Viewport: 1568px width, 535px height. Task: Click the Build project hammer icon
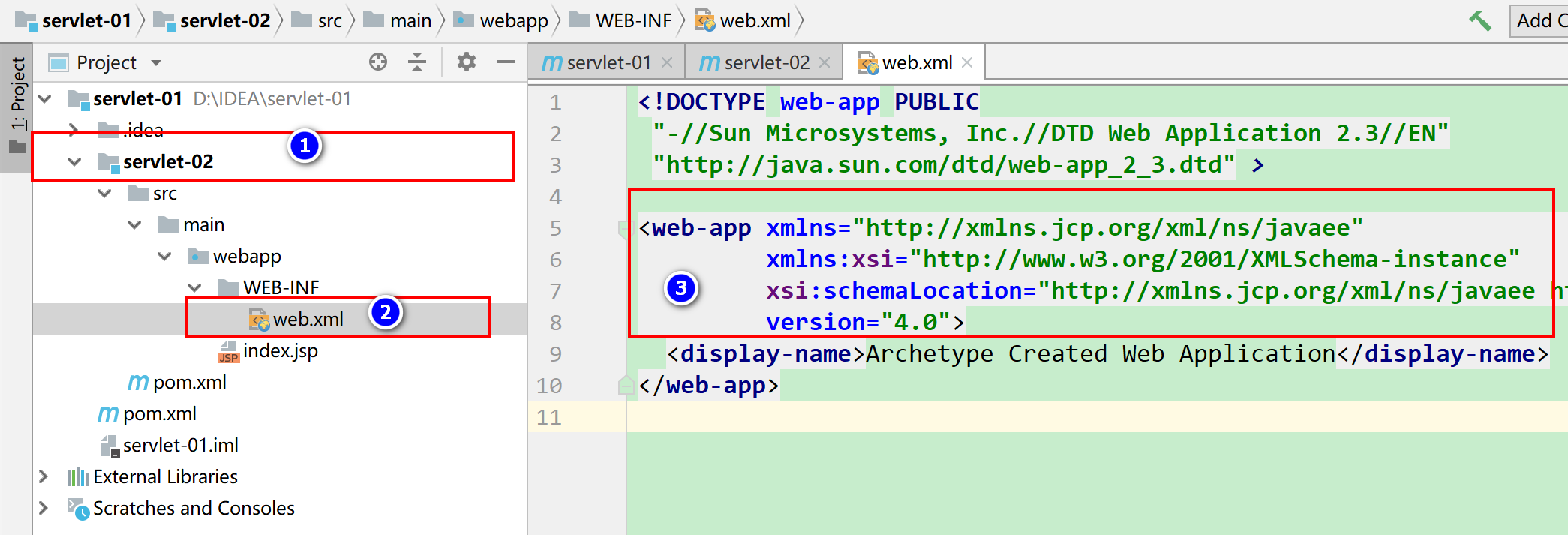tap(1479, 20)
